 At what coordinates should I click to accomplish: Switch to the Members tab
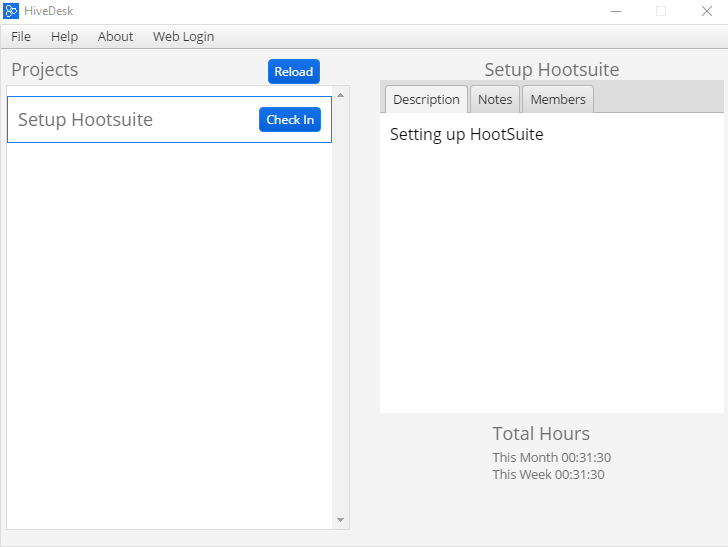pyautogui.click(x=558, y=99)
